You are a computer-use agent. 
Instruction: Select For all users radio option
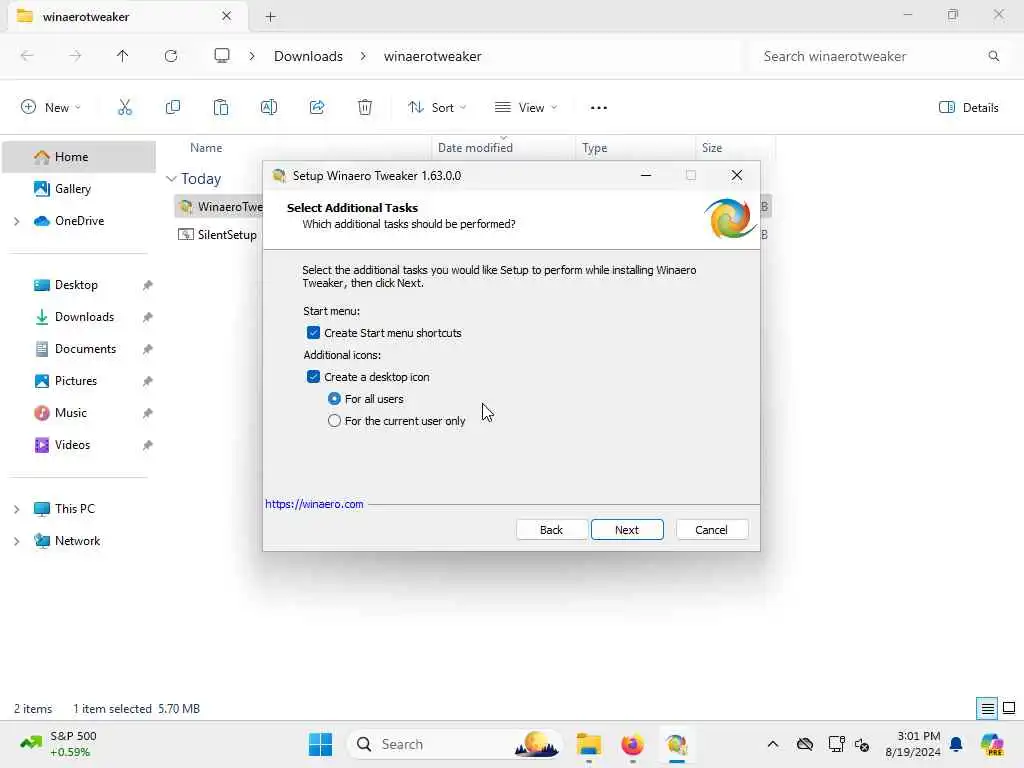pyautogui.click(x=334, y=399)
